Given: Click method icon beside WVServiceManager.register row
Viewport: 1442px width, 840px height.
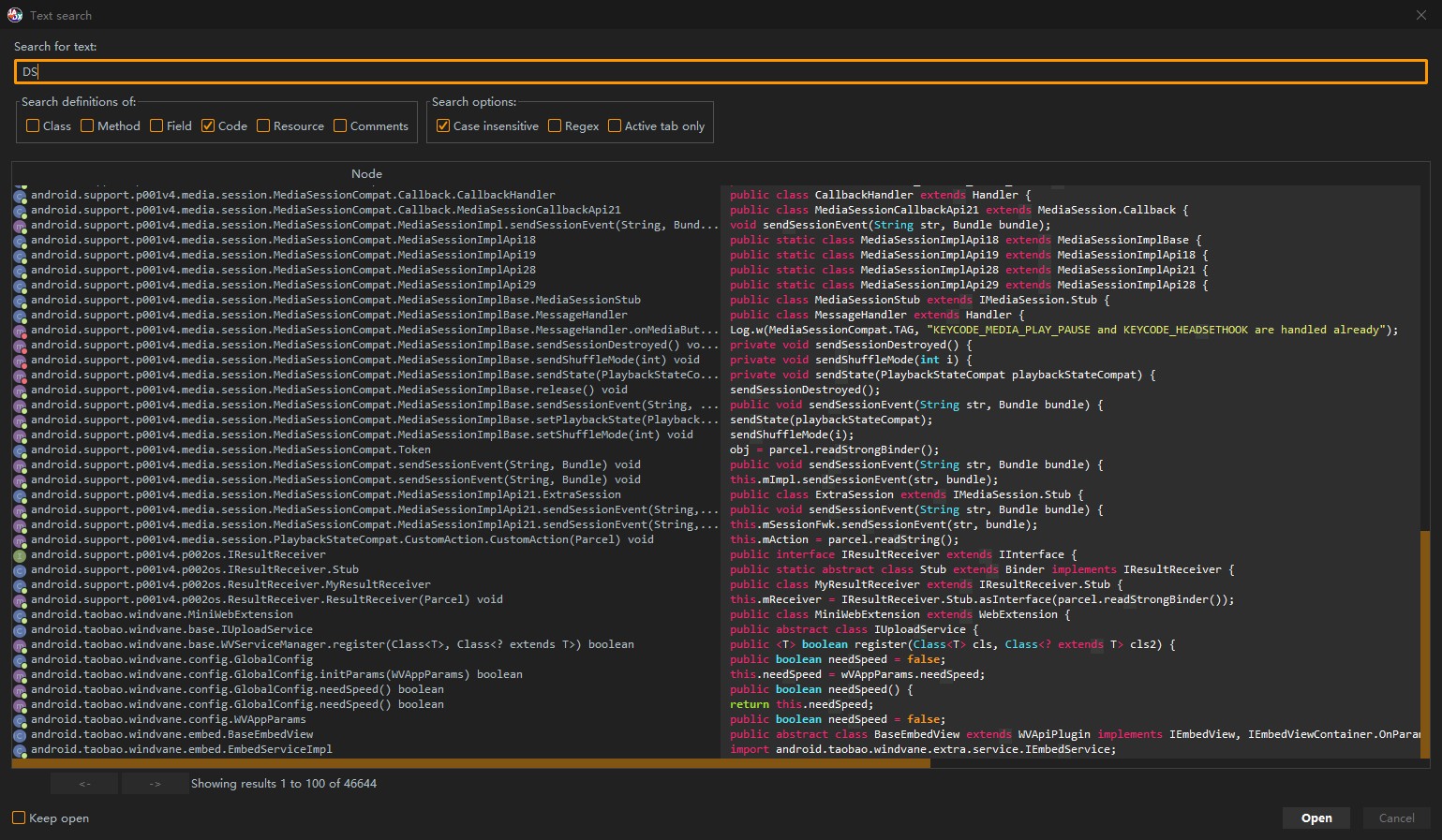Looking at the screenshot, I should [20, 645].
